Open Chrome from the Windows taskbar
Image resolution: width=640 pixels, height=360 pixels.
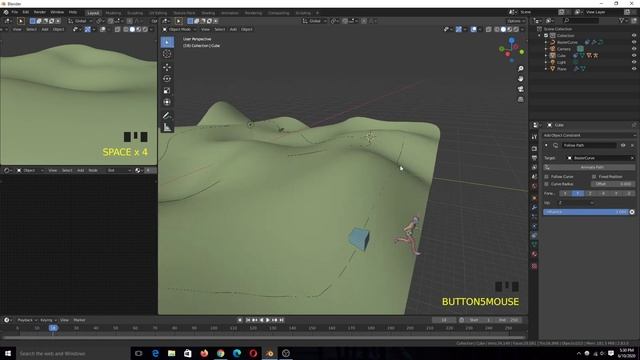(x=220, y=353)
